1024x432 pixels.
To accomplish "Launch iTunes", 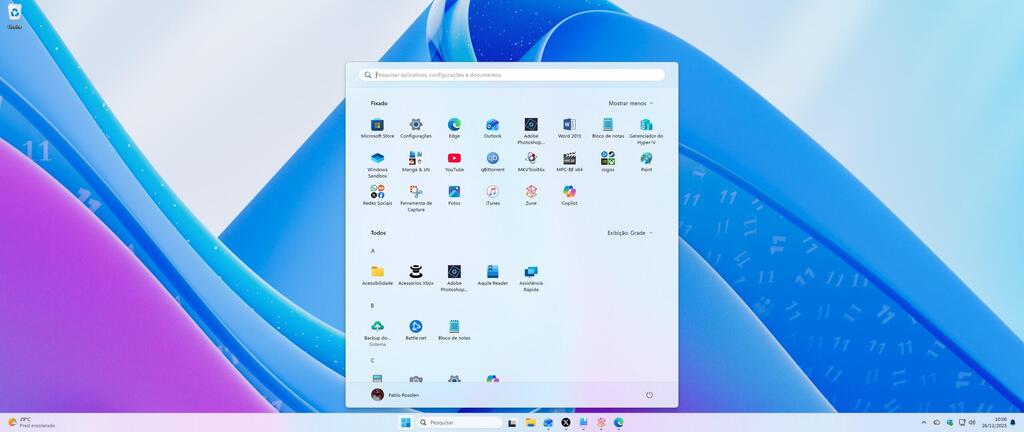I will pos(492,196).
